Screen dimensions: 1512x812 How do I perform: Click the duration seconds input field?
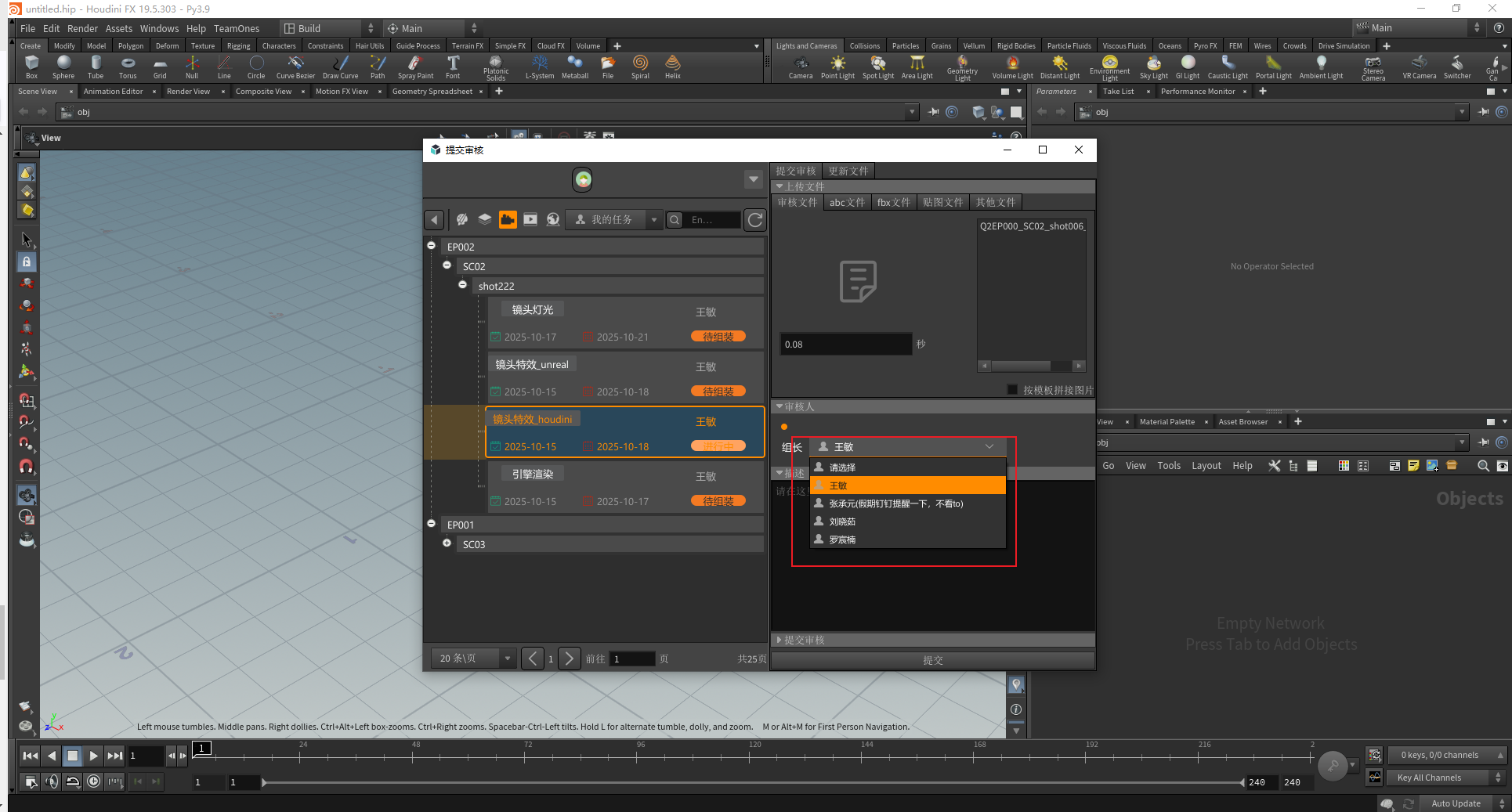[845, 345]
